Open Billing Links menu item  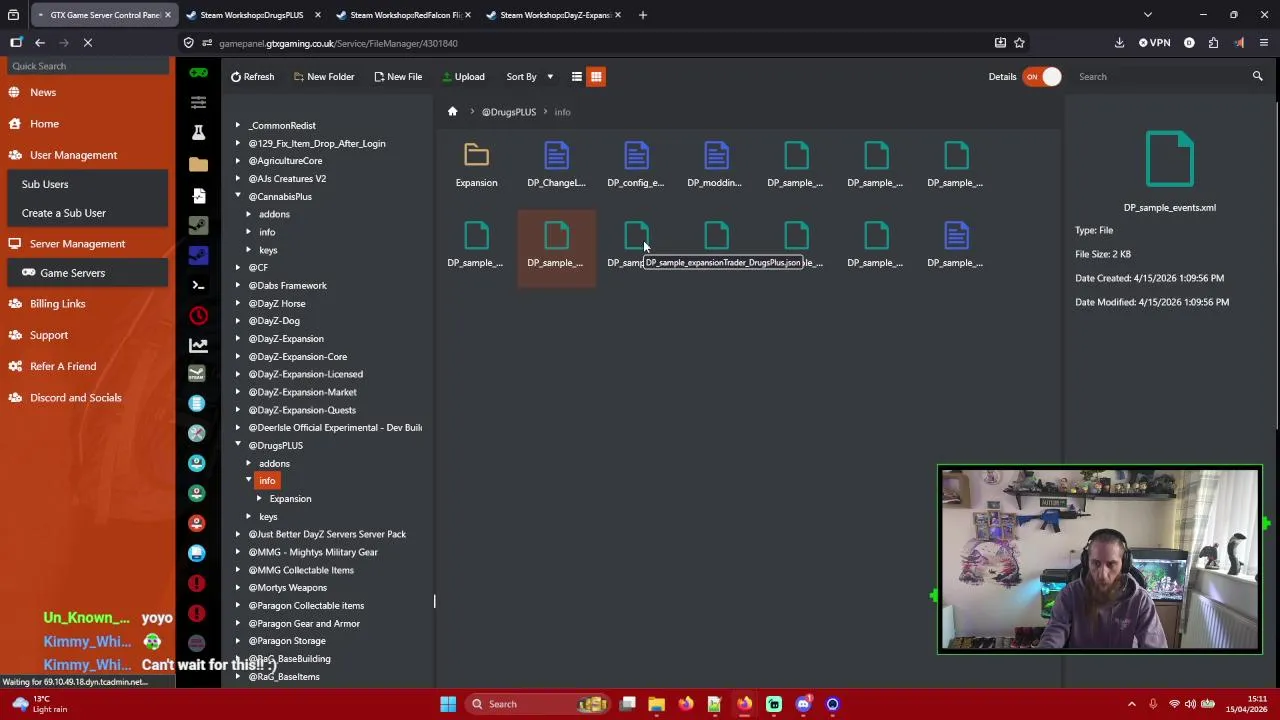(57, 304)
